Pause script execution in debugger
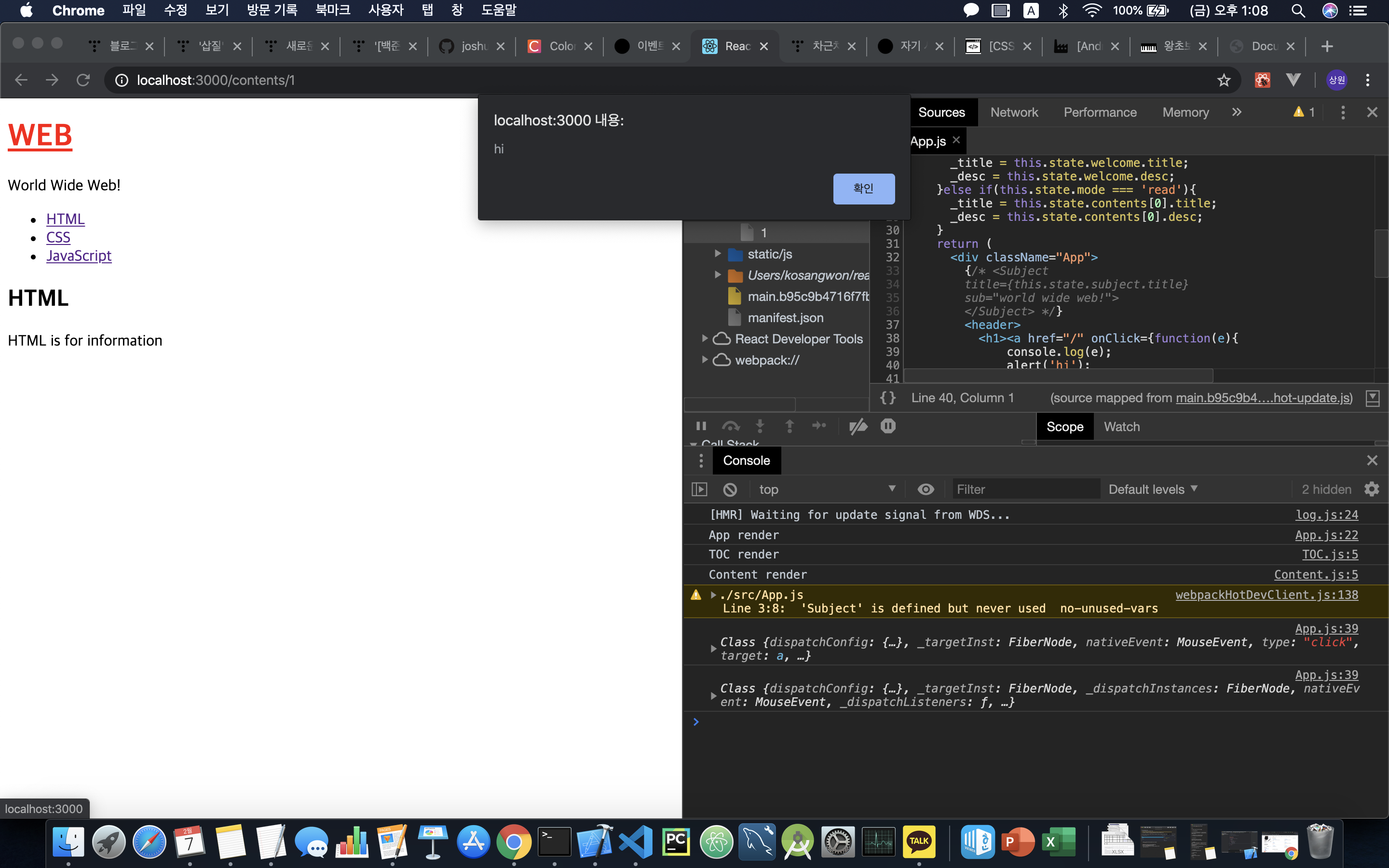This screenshot has height=868, width=1389. coord(701,426)
